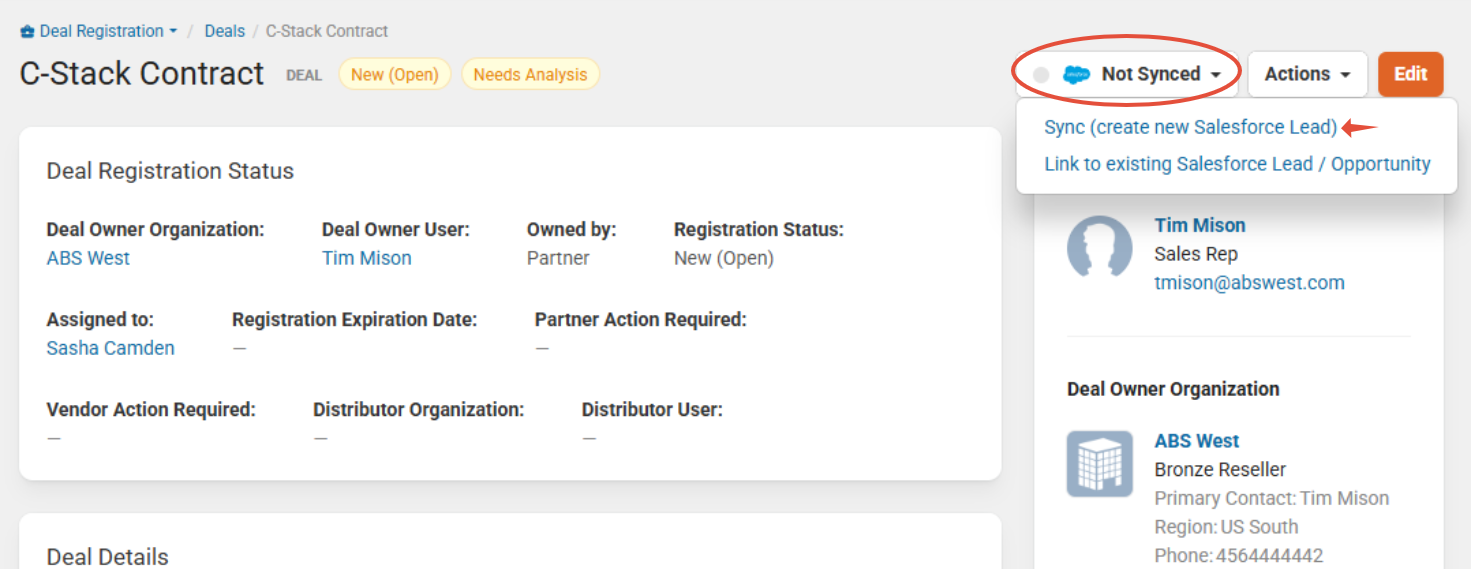This screenshot has height=569, width=1471.
Task: Click the C-Stack Contract breadcrumb text
Action: [x=327, y=31]
